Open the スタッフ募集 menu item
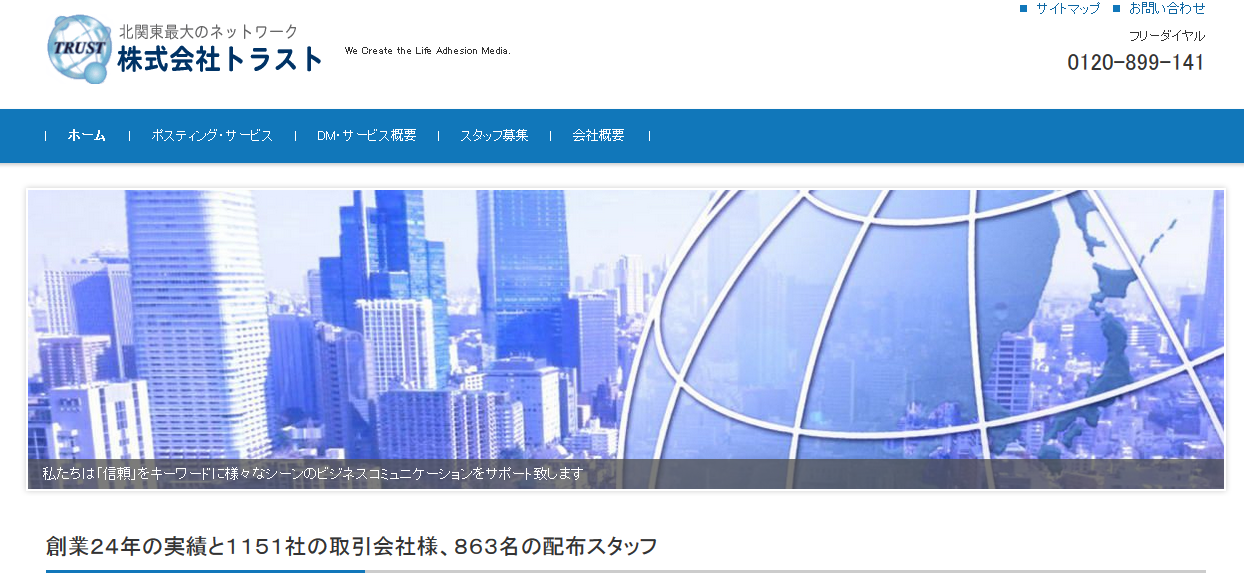This screenshot has height=585, width=1244. (x=494, y=136)
